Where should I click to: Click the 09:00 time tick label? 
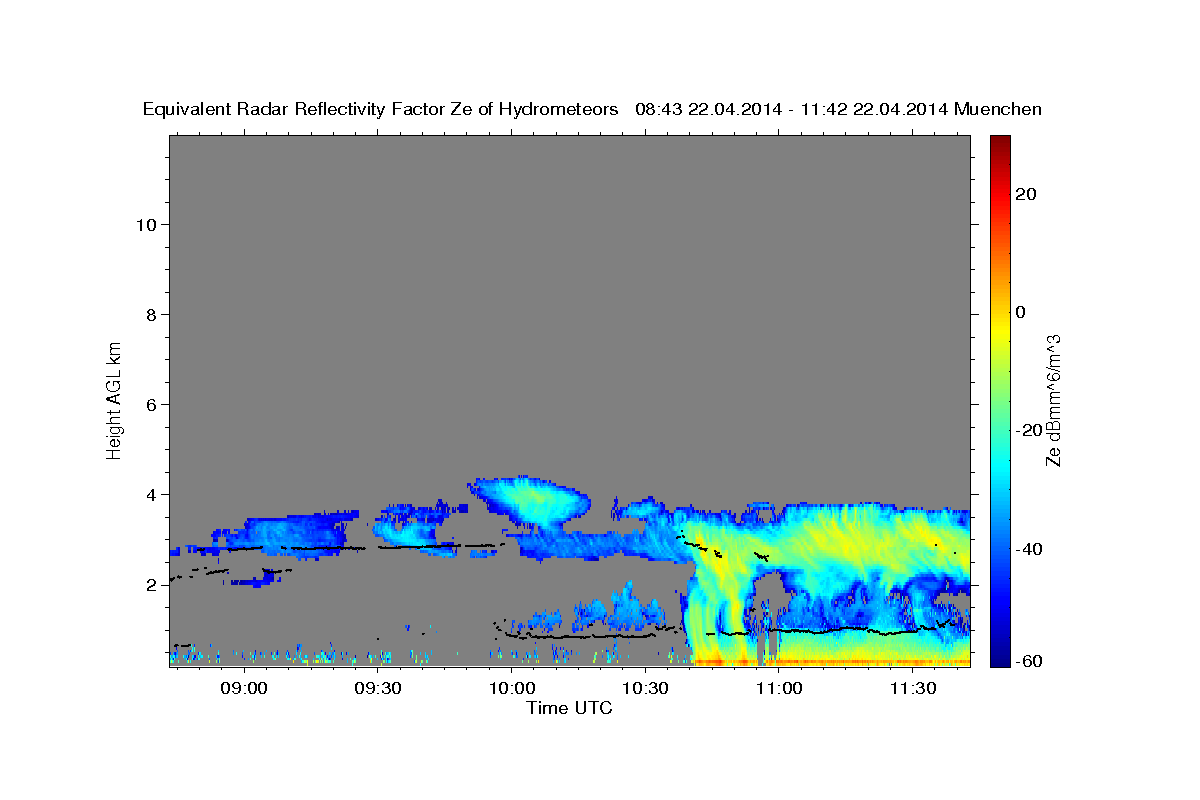[242, 688]
